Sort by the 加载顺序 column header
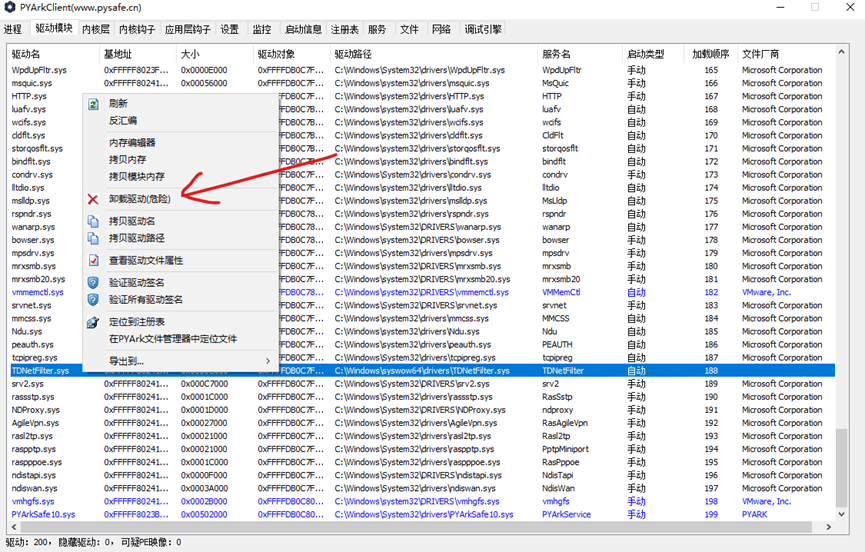 click(710, 53)
